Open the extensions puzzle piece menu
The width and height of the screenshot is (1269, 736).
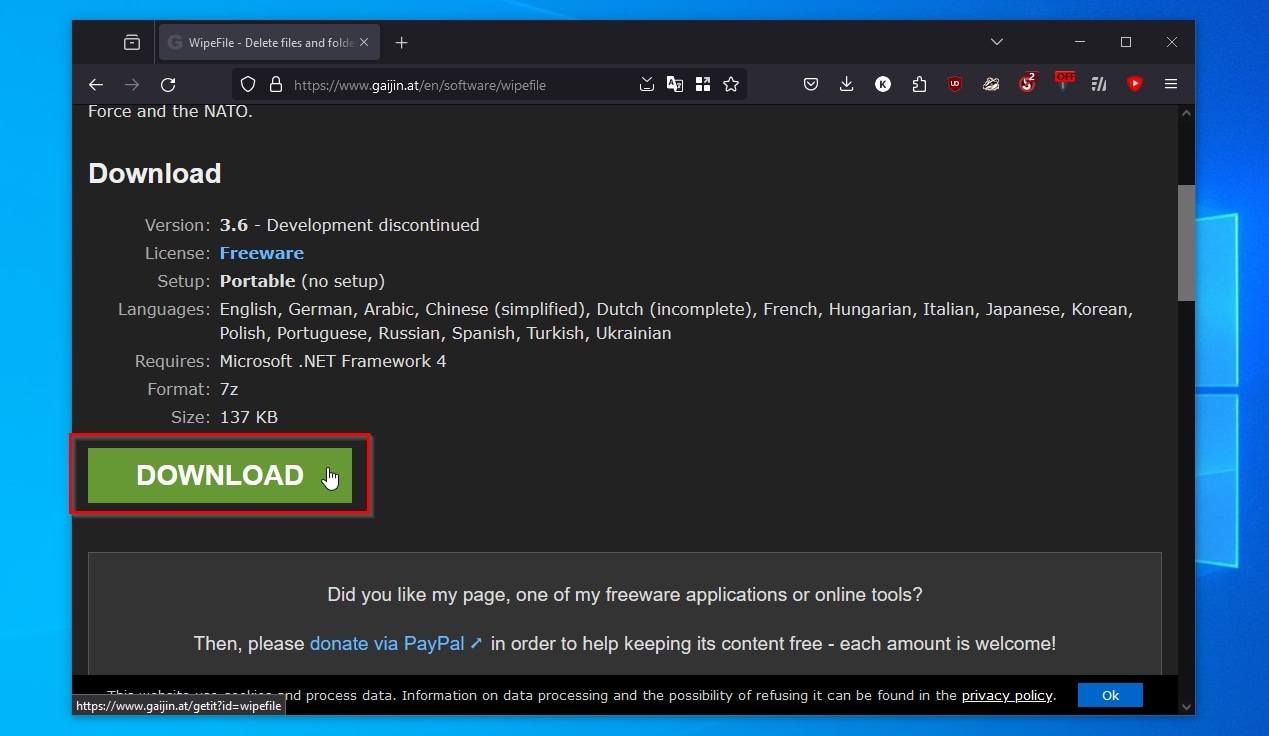click(919, 85)
